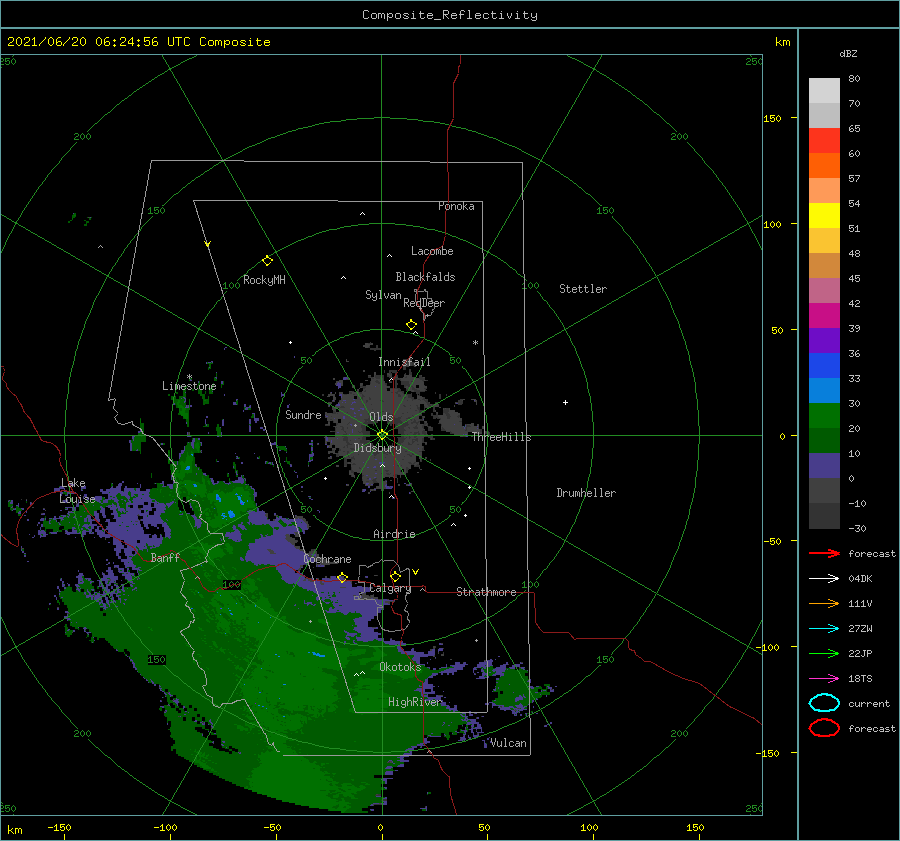Click the Lacombe city label

click(432, 251)
